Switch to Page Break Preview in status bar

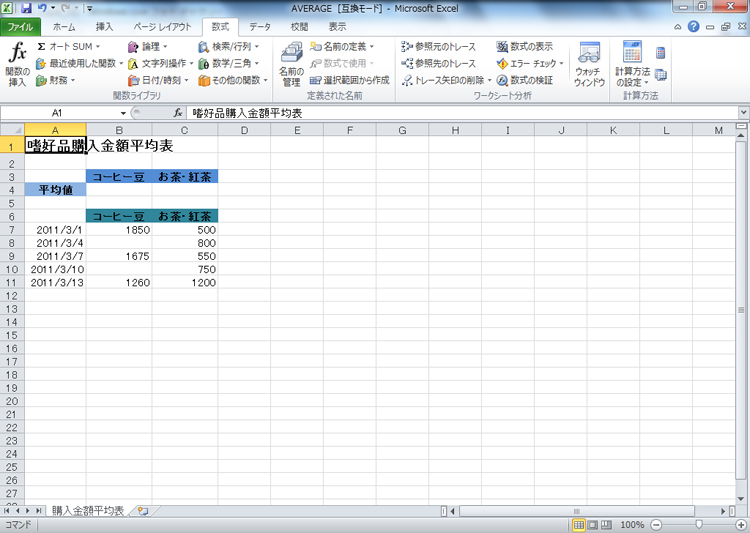click(606, 525)
